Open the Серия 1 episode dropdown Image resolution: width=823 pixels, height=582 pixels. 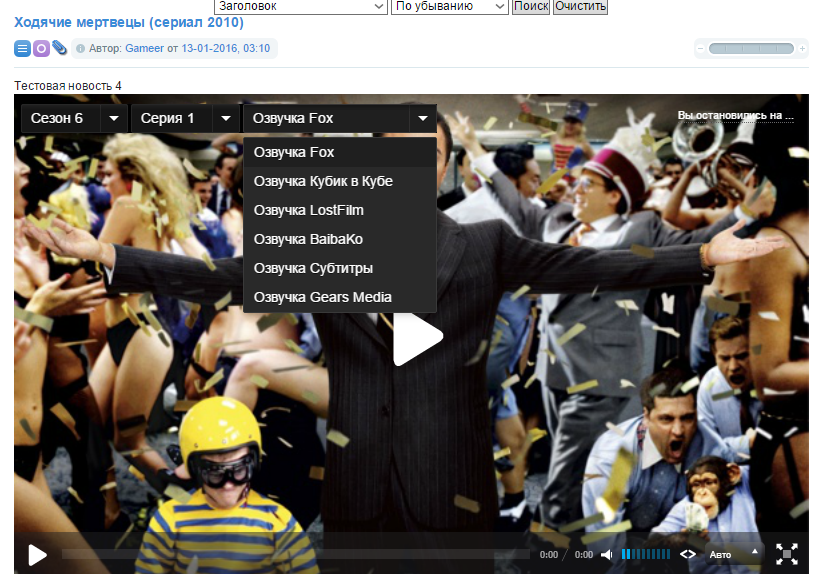(x=185, y=119)
